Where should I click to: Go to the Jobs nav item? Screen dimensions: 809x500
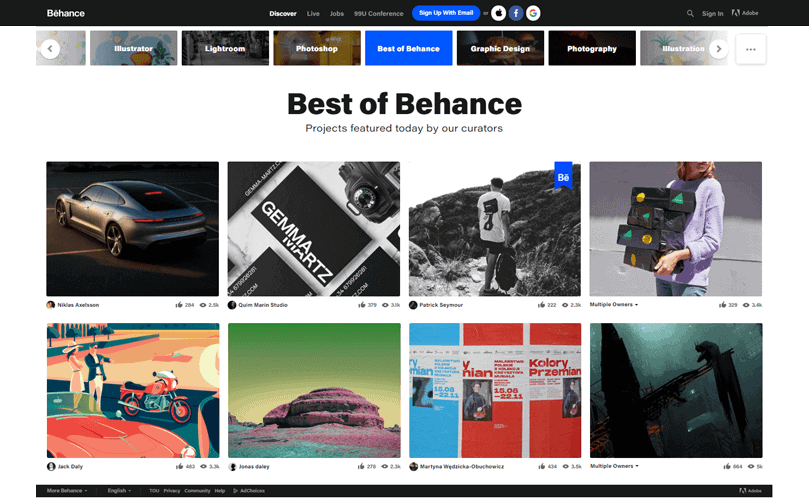pos(337,13)
